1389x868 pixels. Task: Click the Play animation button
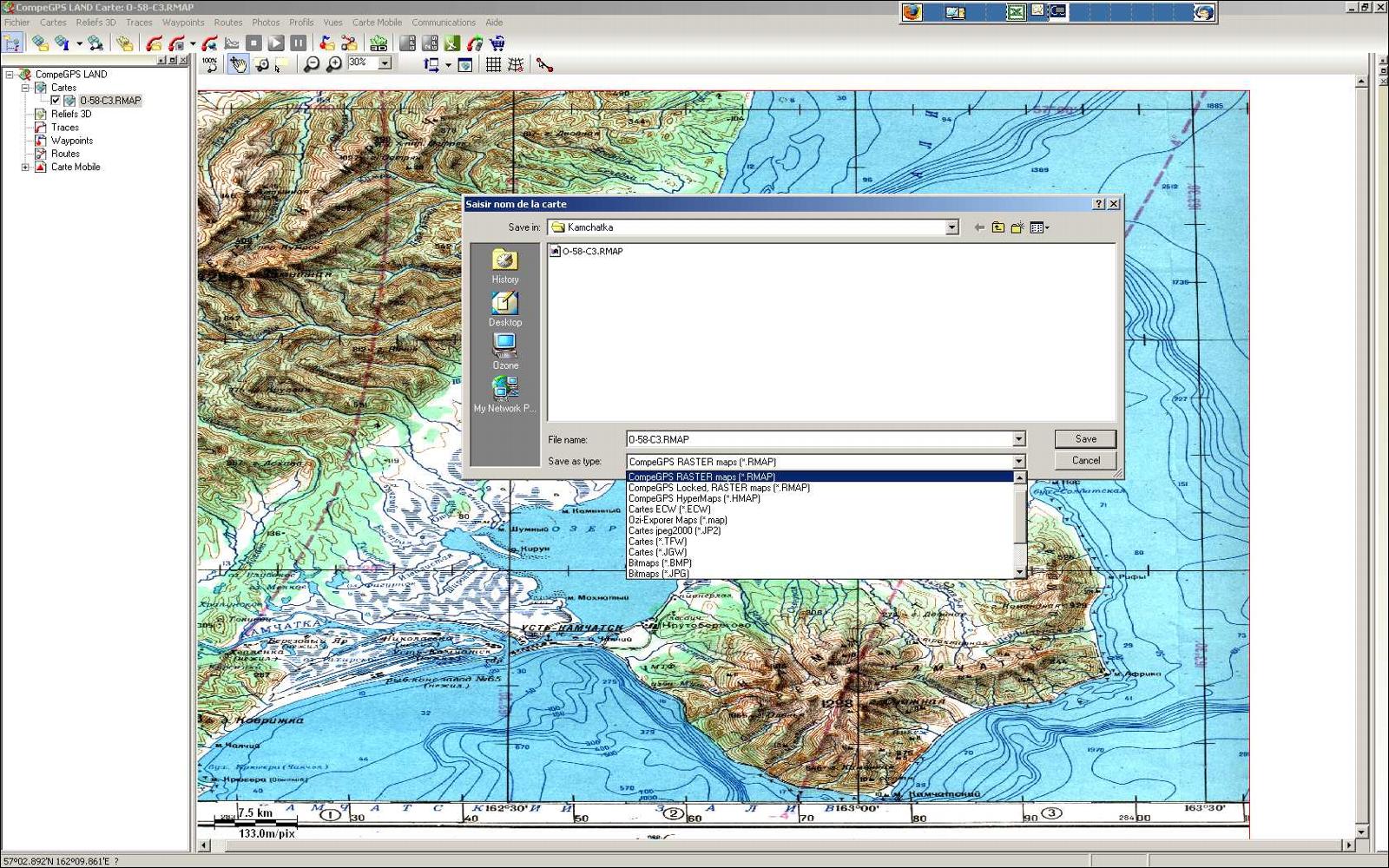tap(276, 43)
